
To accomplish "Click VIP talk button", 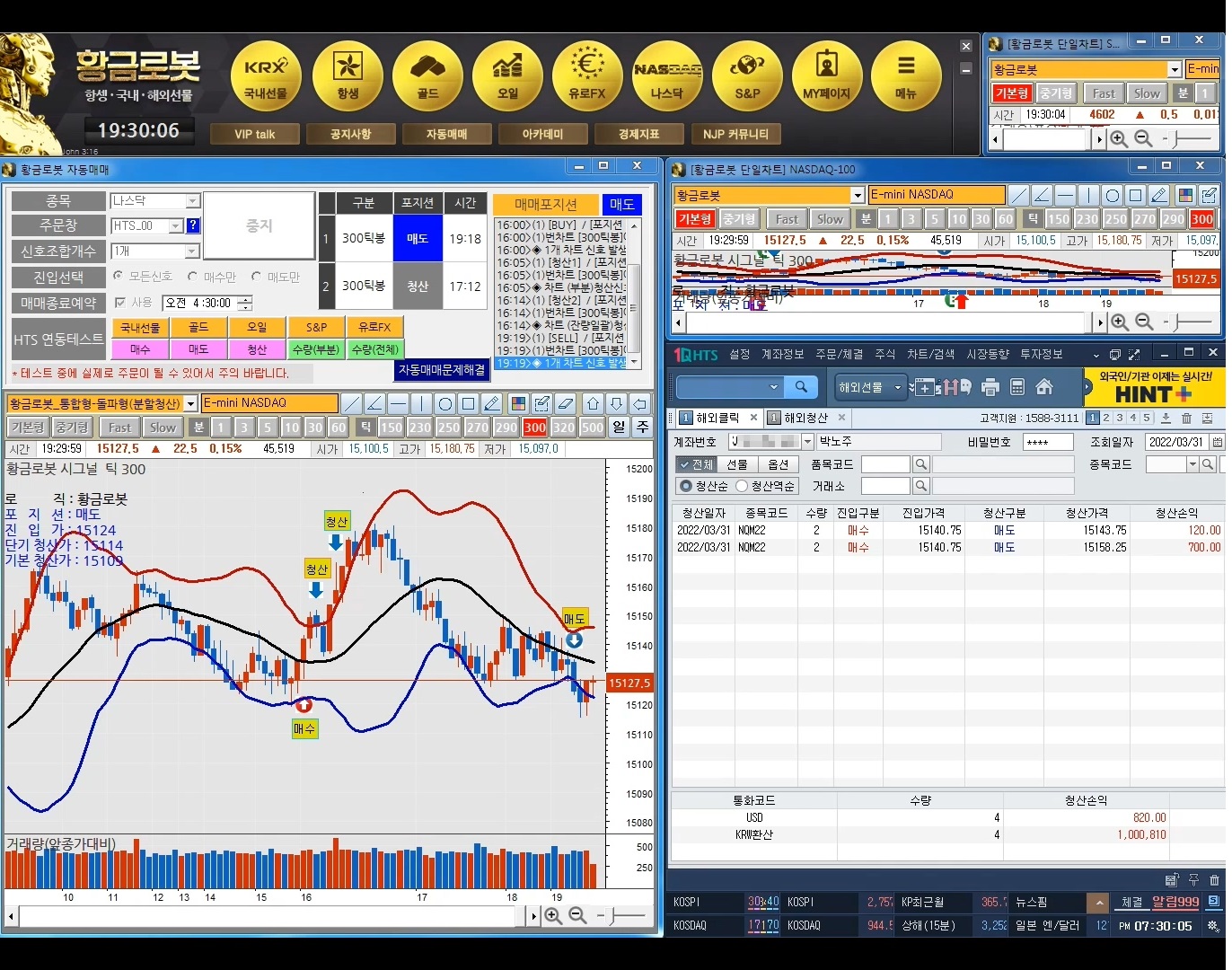I will tap(255, 134).
